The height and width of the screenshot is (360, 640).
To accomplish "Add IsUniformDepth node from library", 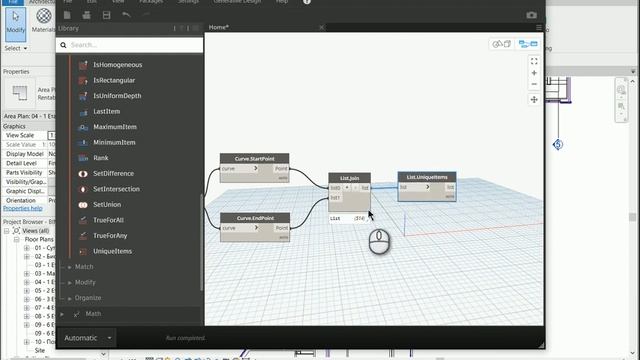I will pos(117,96).
